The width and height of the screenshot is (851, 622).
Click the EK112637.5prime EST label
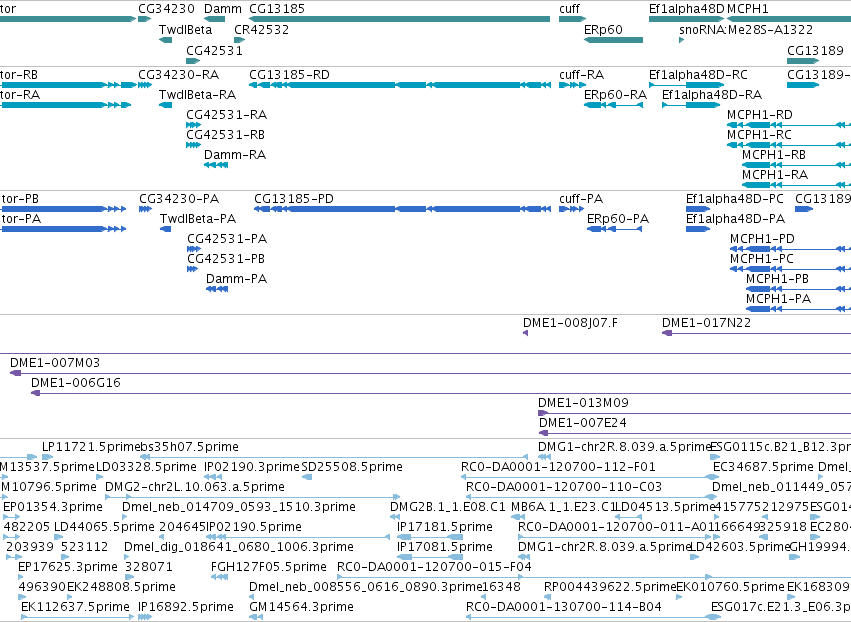pos(75,606)
